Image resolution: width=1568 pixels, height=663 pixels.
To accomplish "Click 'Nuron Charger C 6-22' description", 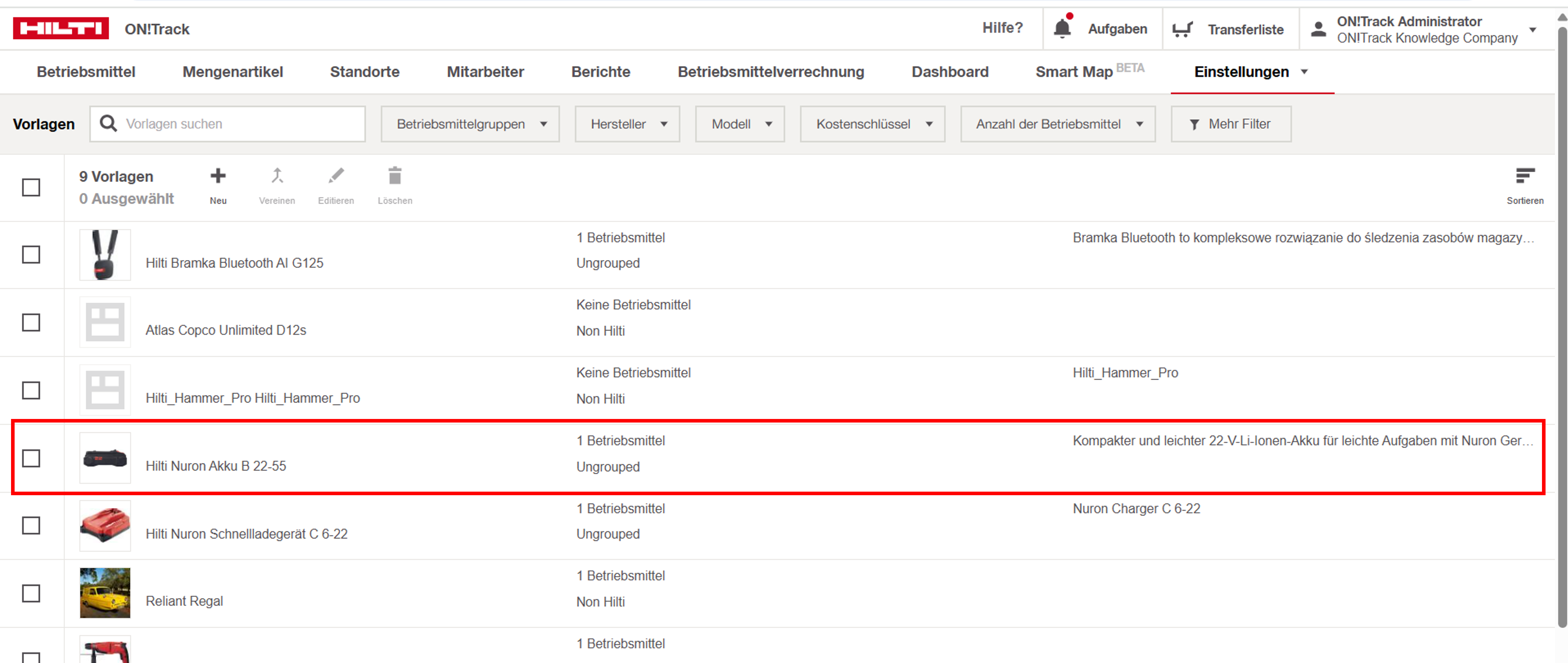I will 1136,508.
